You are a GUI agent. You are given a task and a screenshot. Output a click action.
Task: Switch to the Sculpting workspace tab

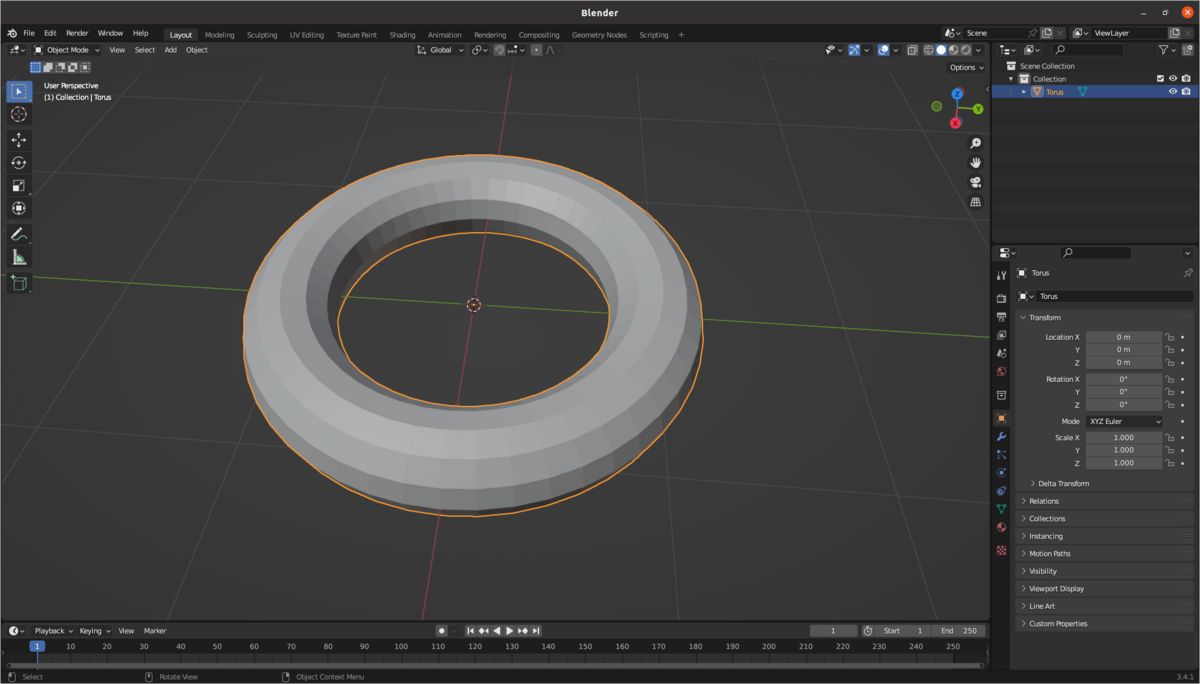point(262,35)
